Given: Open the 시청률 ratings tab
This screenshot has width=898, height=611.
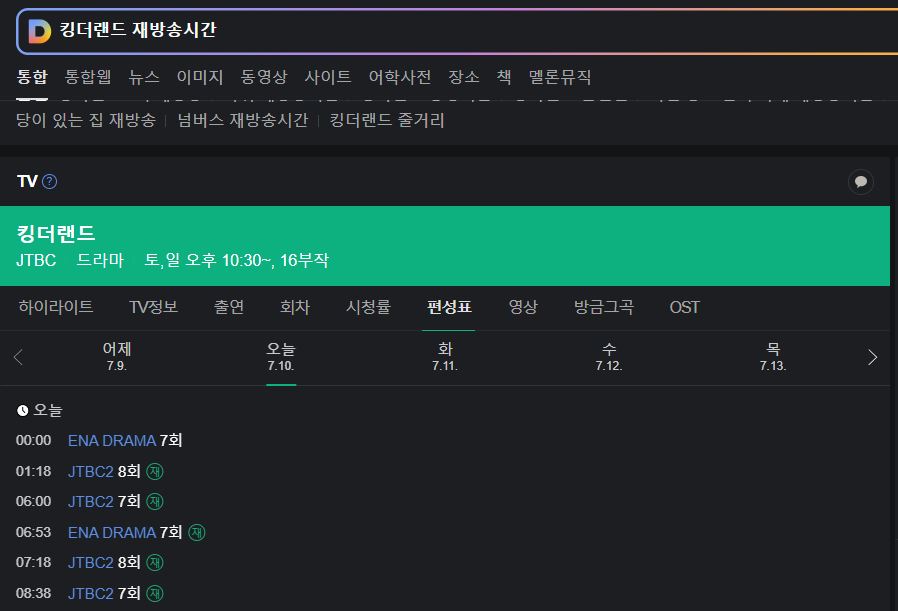Looking at the screenshot, I should pos(368,308).
